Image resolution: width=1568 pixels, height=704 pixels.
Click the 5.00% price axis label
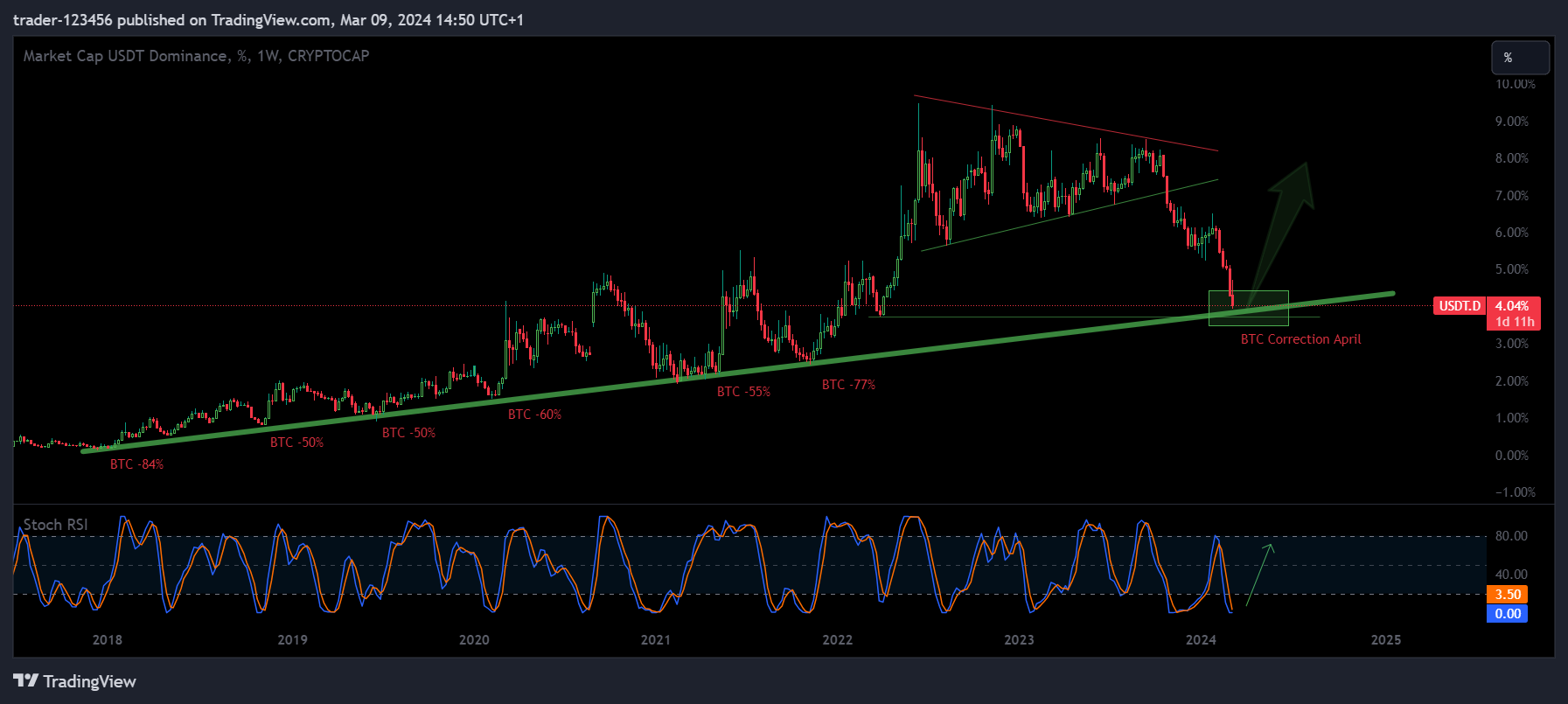coord(1512,269)
